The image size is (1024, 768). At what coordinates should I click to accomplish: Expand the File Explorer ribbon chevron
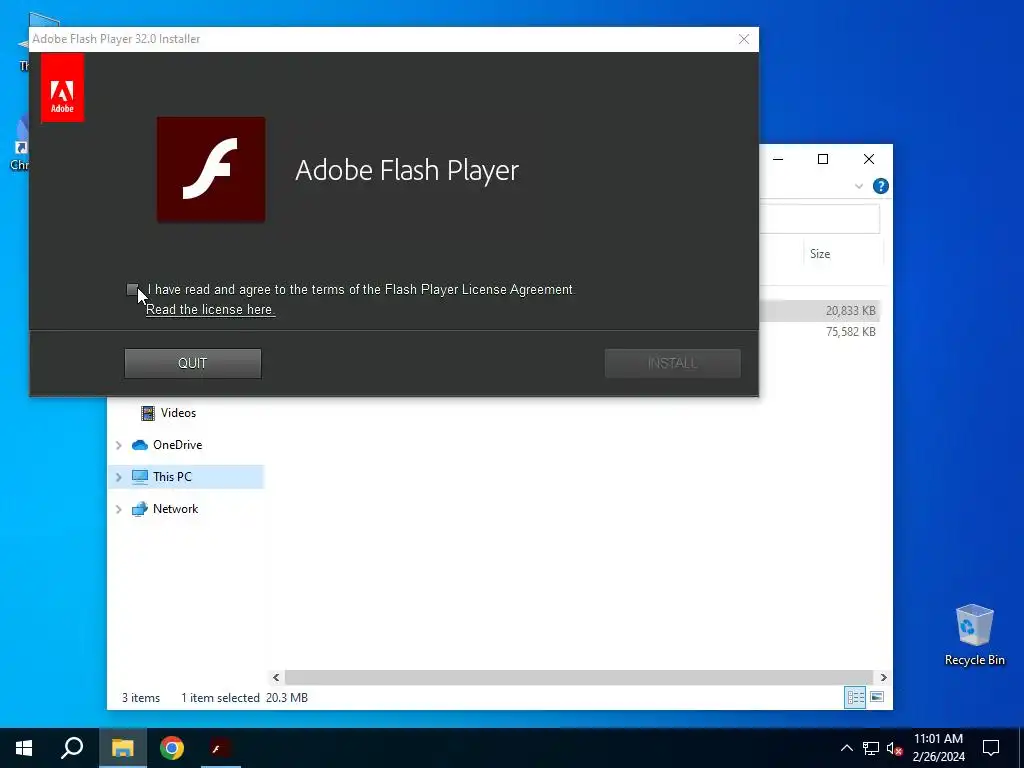coord(859,187)
